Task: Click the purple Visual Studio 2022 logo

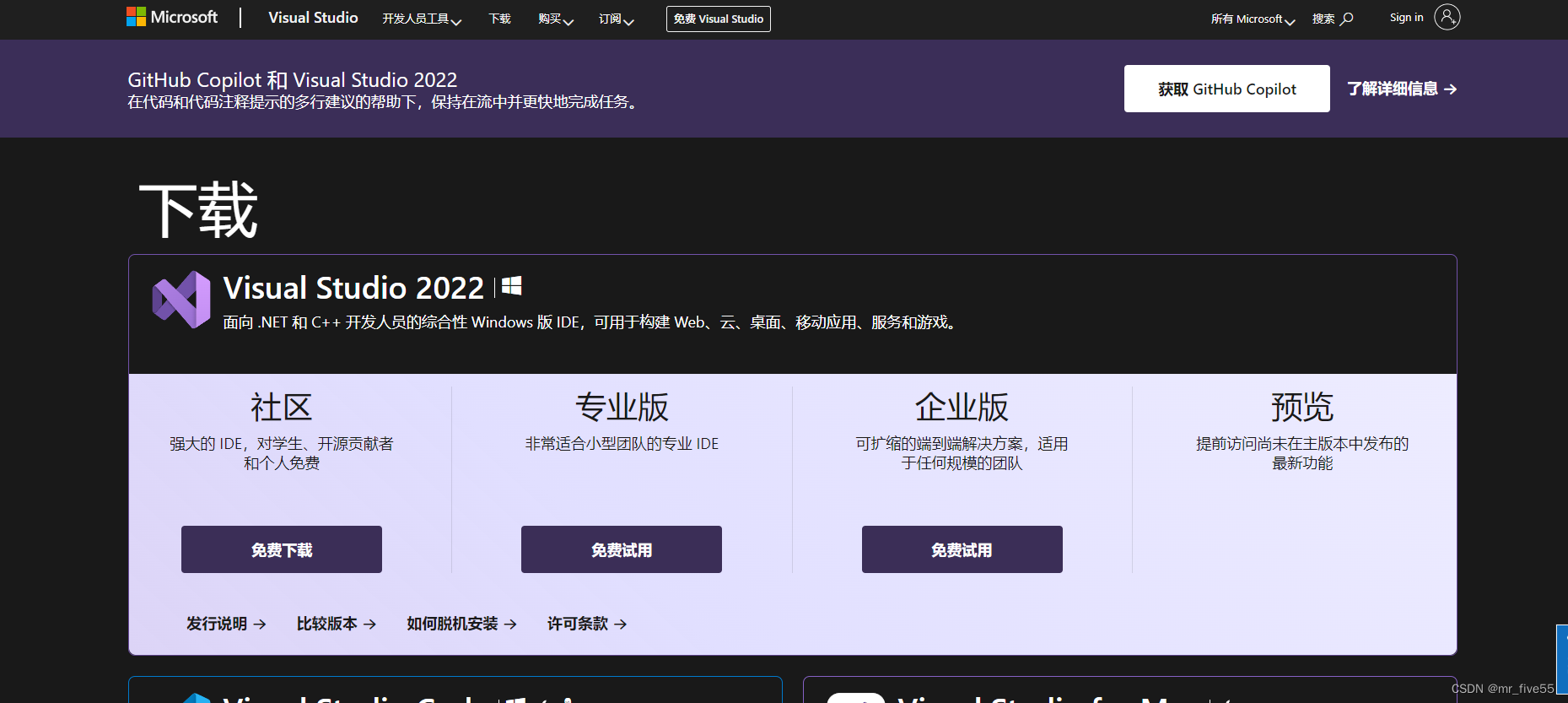Action: coord(181,300)
